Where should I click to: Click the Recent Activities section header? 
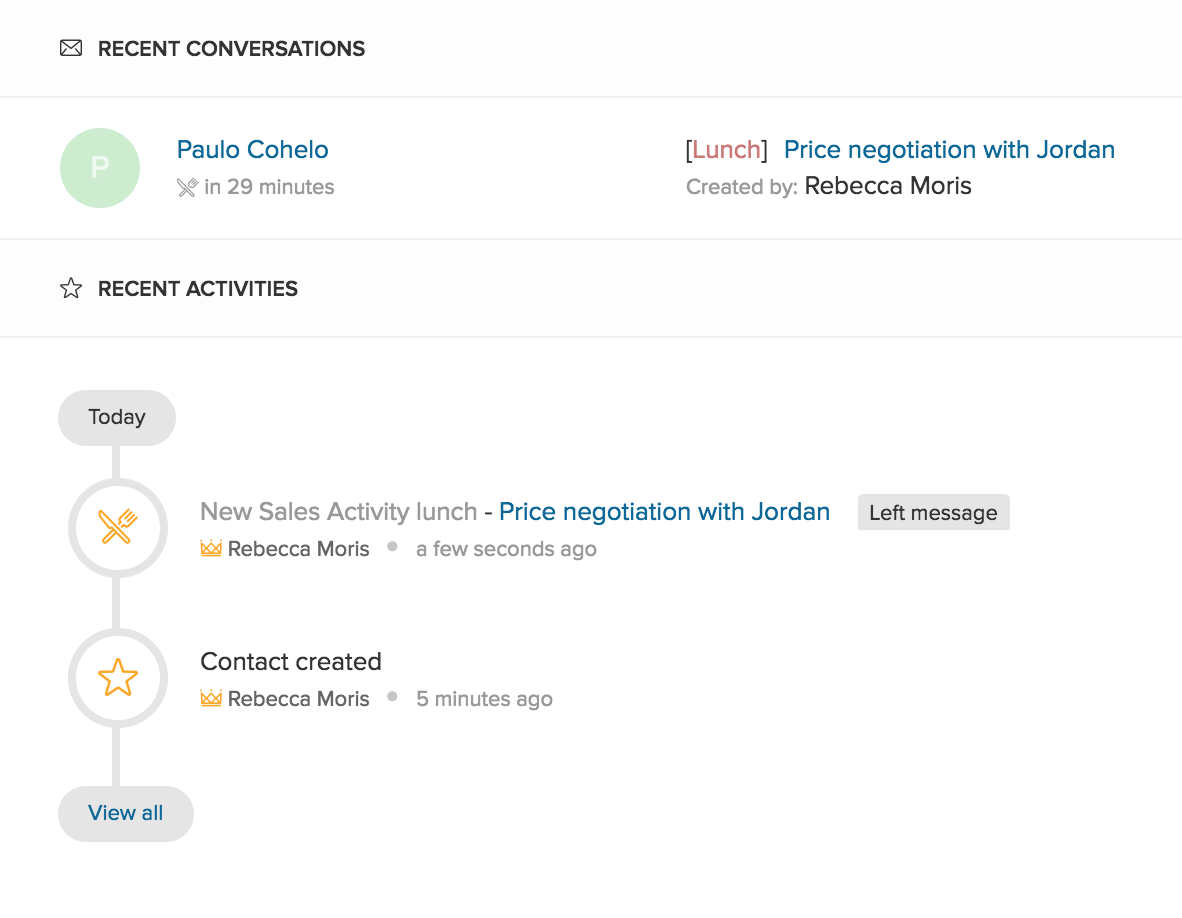coord(198,289)
